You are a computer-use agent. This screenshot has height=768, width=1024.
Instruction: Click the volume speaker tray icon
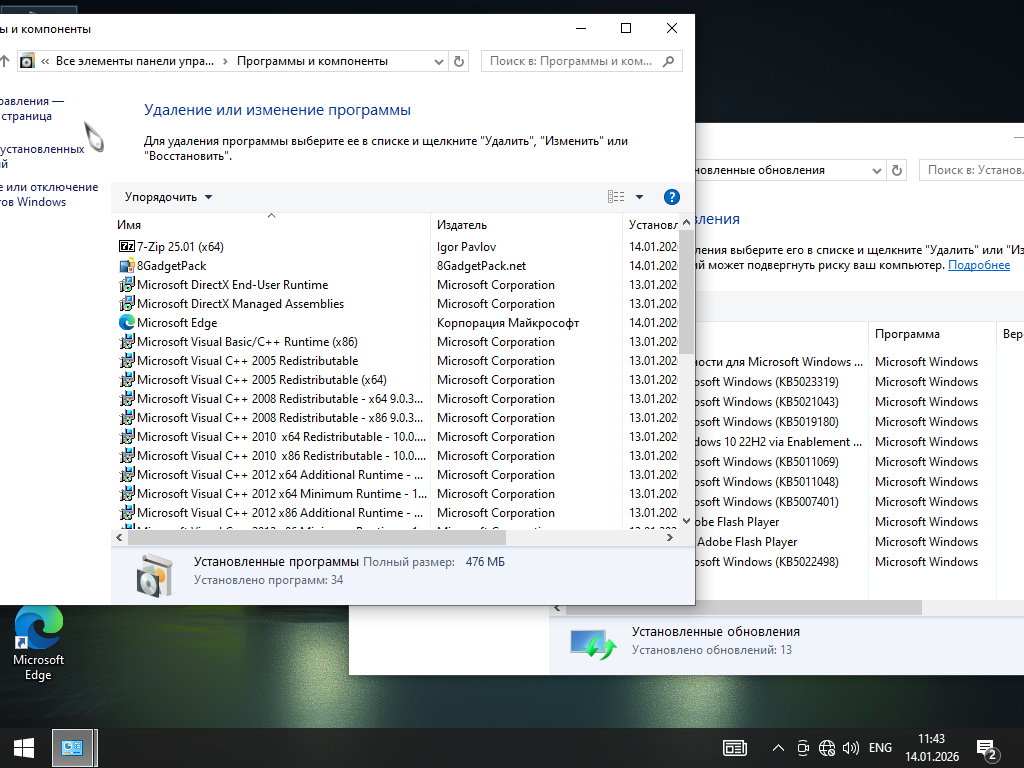851,748
